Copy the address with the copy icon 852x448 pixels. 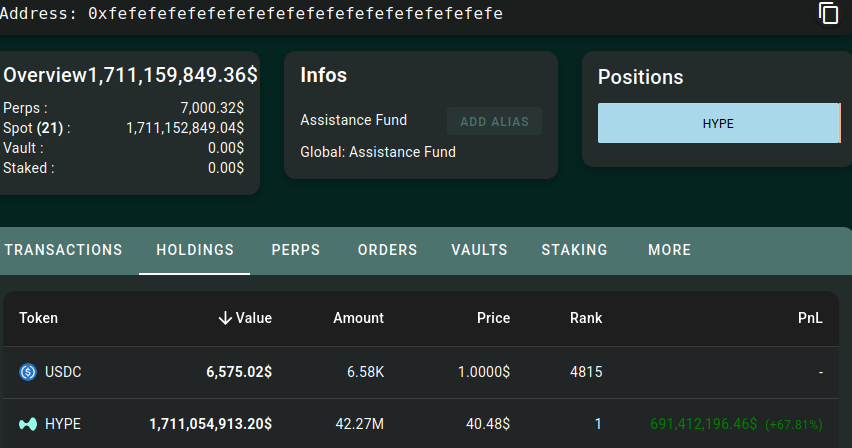[x=828, y=13]
